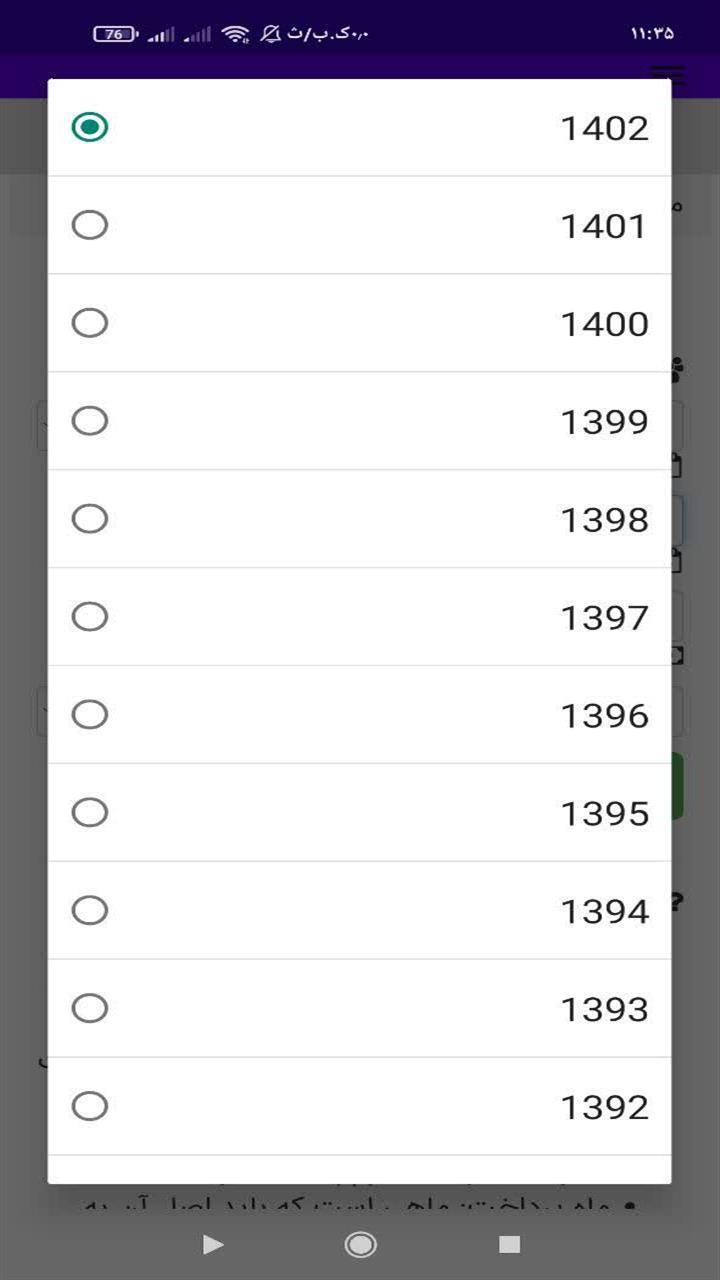Image resolution: width=720 pixels, height=1280 pixels.
Task: Choose year 1402 from the list
Action: pyautogui.click(x=360, y=128)
